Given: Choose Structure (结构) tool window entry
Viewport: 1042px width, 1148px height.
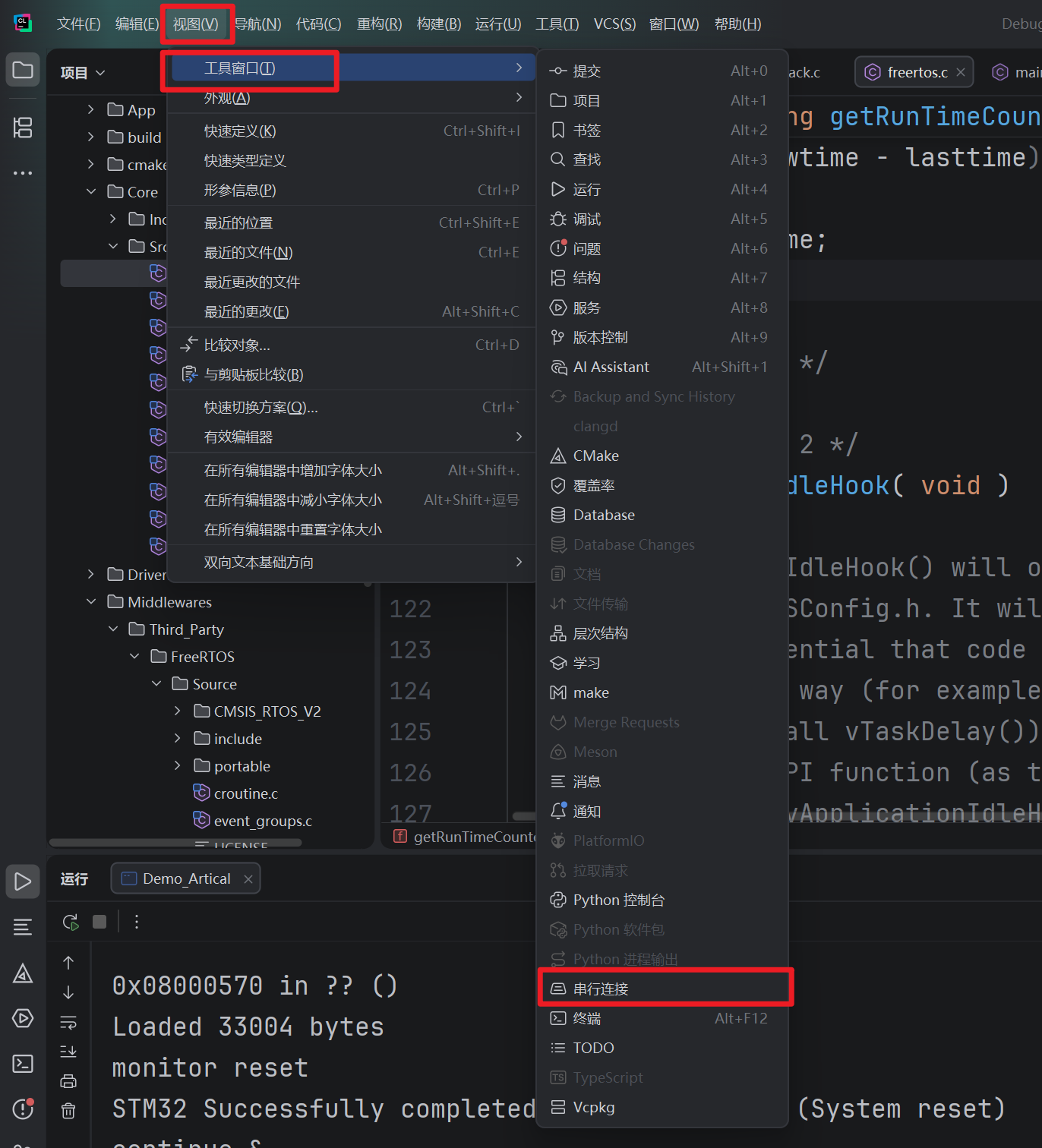Looking at the screenshot, I should [x=662, y=278].
